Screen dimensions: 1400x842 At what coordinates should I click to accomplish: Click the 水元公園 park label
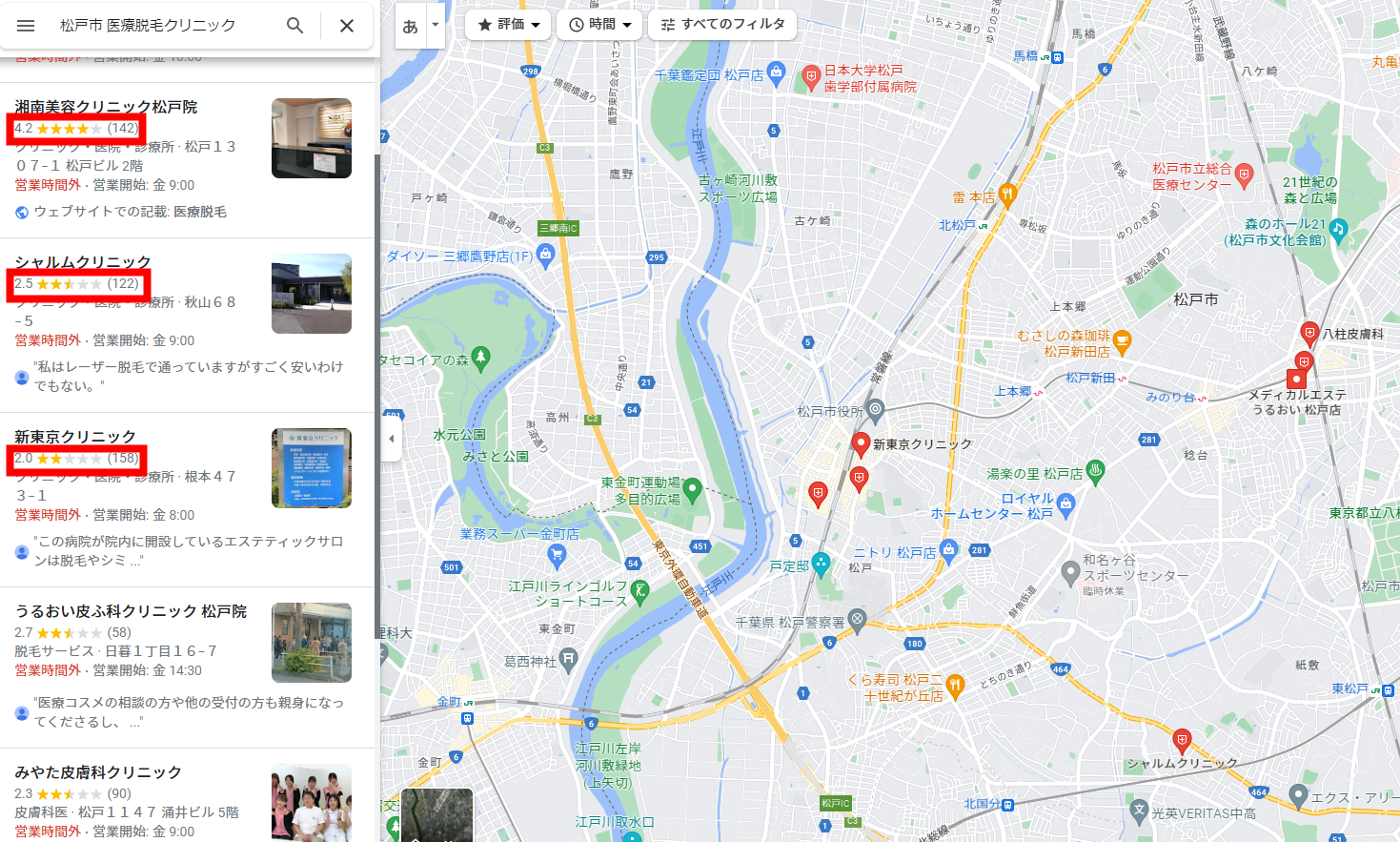(459, 435)
